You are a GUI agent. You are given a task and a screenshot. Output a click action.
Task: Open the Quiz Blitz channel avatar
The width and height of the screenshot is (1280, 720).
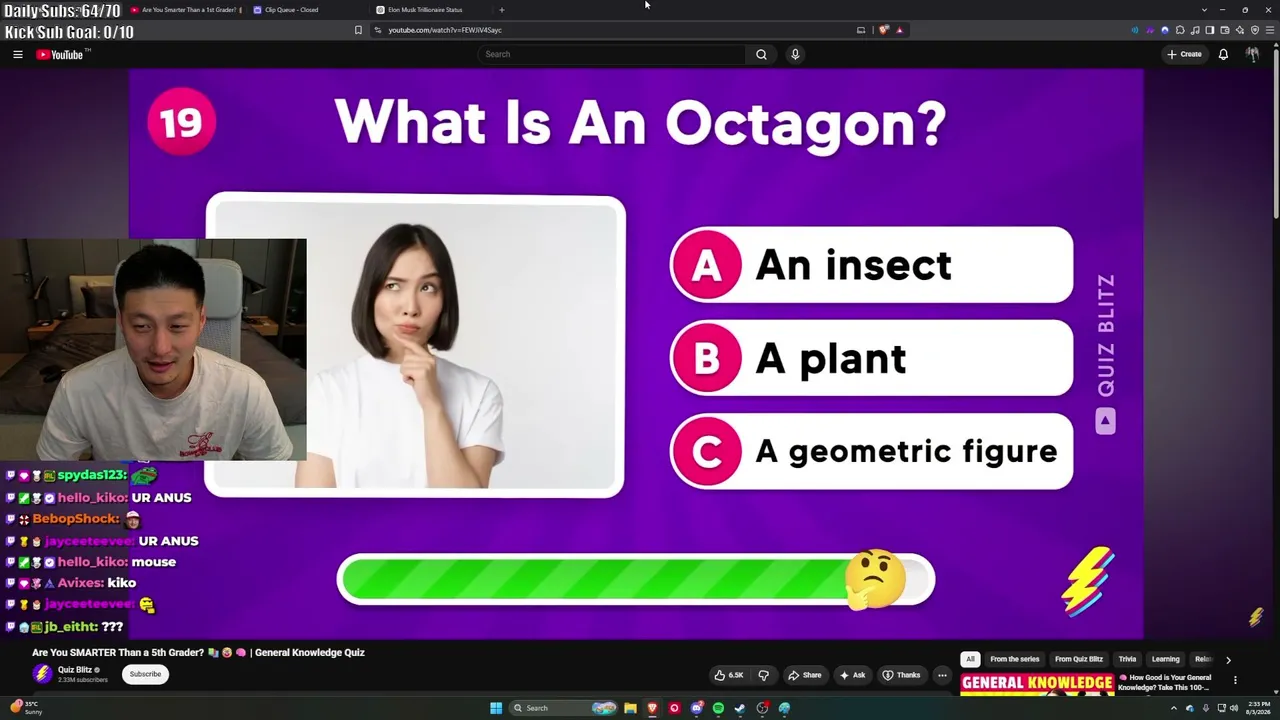(x=42, y=674)
